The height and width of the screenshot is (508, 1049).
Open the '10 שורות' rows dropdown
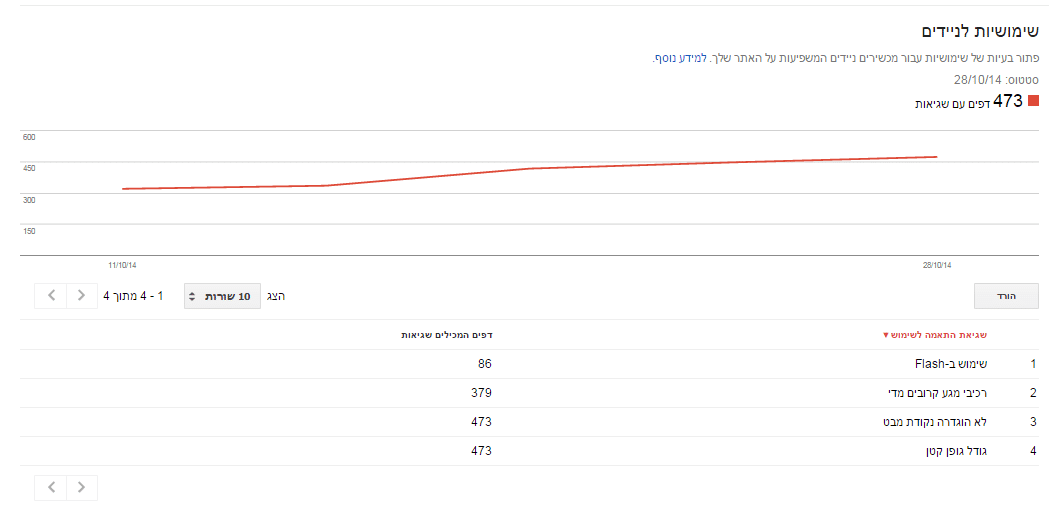pos(222,296)
